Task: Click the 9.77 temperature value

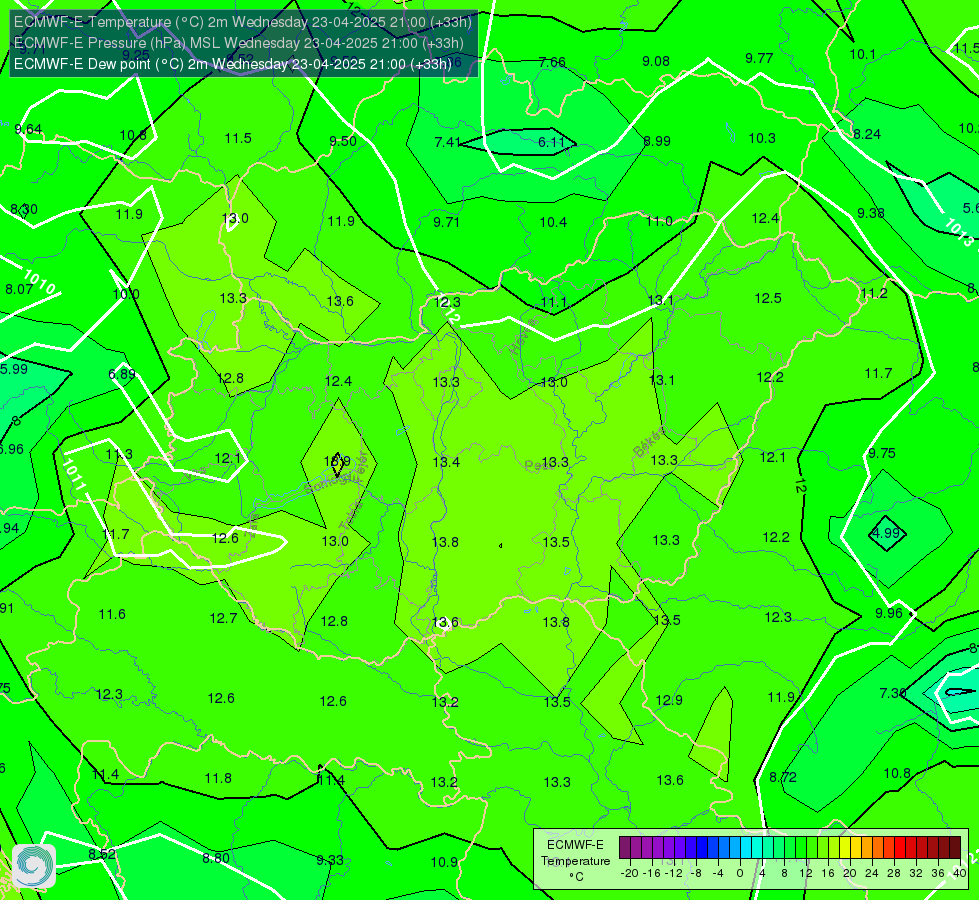Action: pyautogui.click(x=759, y=59)
